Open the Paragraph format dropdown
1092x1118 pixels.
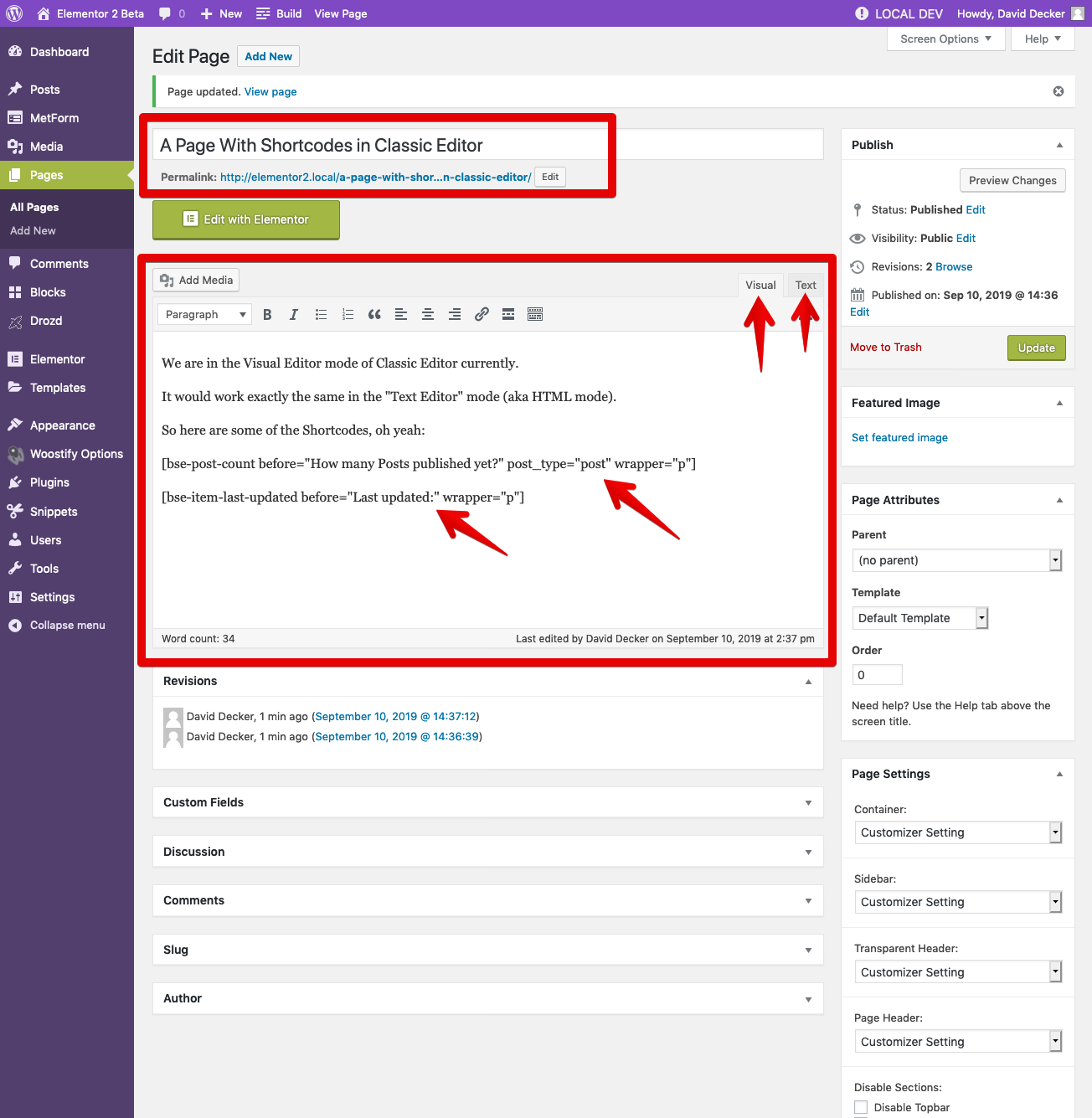pos(204,315)
